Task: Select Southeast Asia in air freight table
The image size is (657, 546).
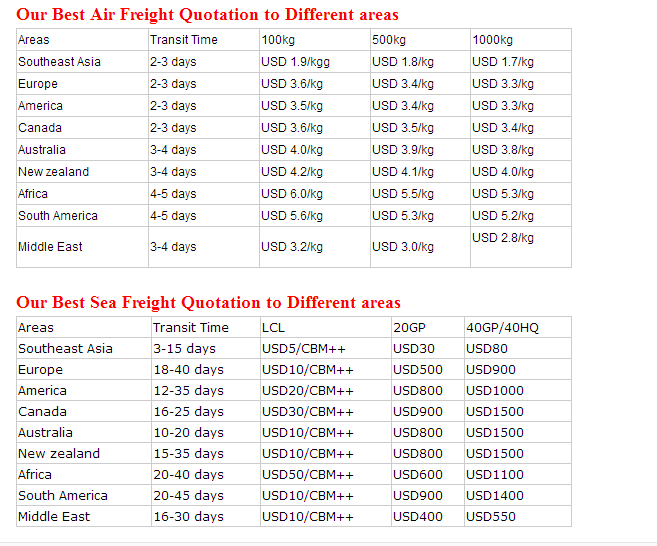Action: 59,62
